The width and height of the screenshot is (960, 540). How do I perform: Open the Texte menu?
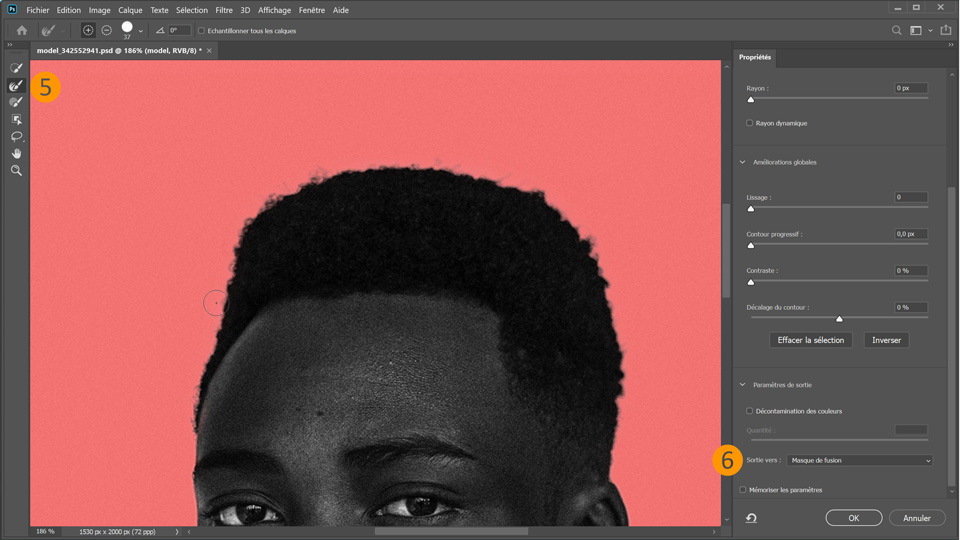point(159,10)
